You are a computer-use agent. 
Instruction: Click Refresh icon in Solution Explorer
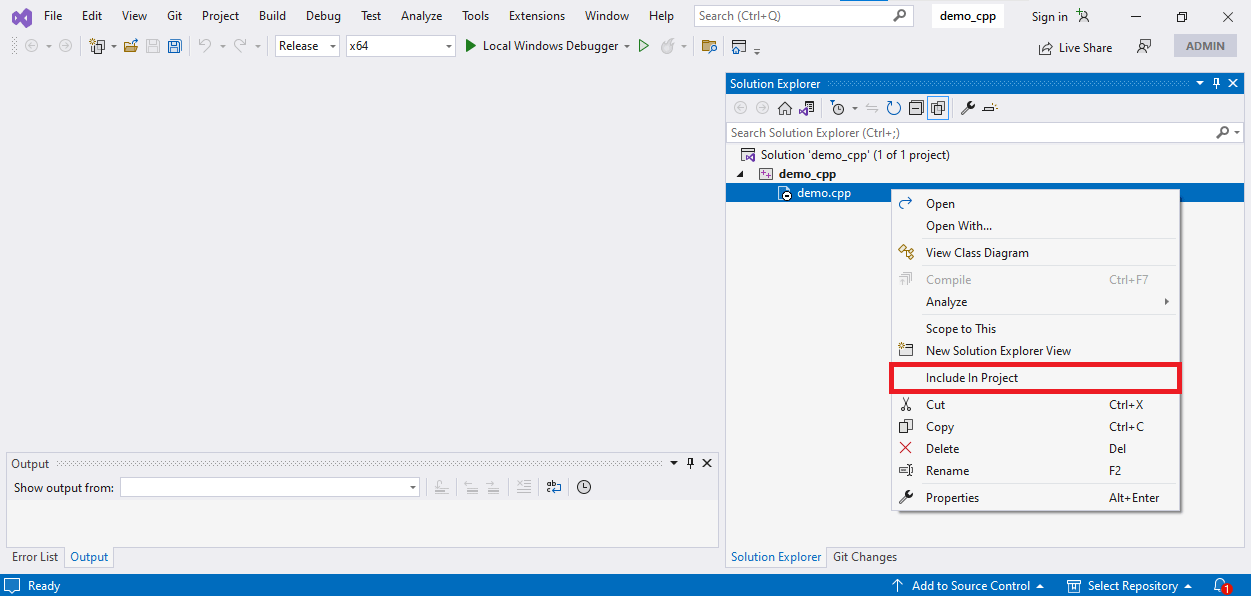[x=894, y=108]
